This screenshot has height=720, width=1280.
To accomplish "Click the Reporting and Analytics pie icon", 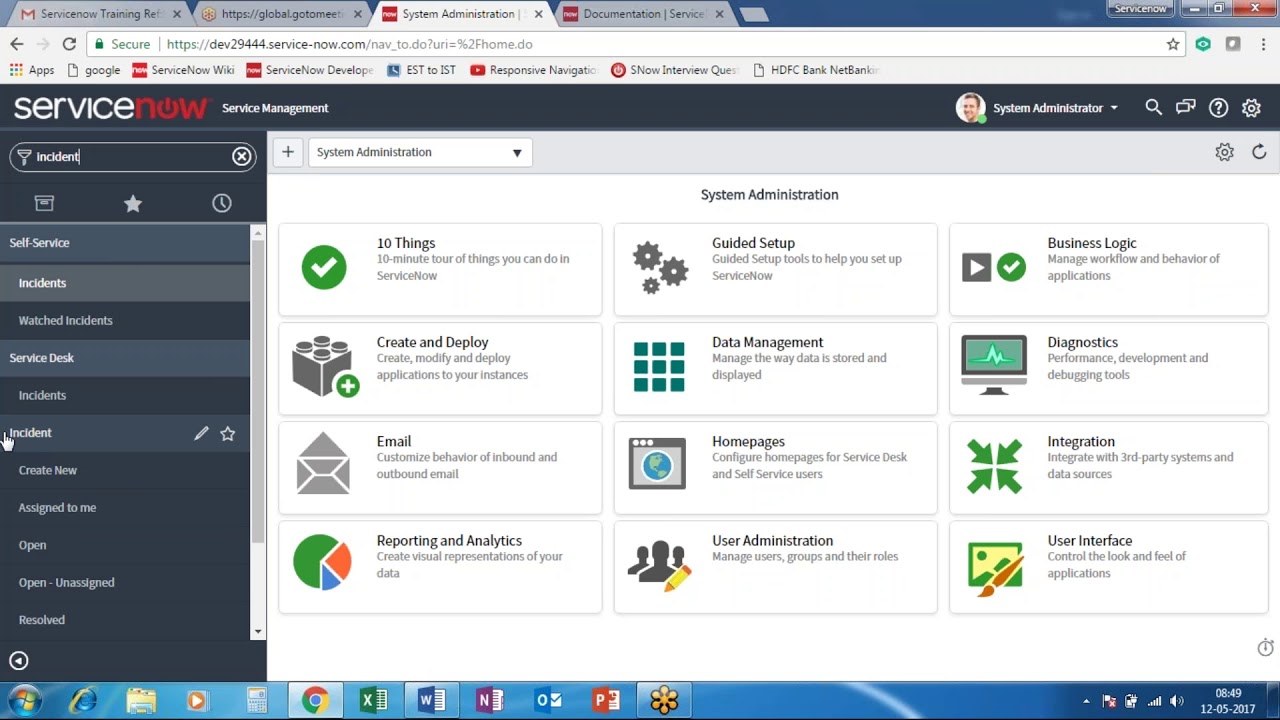I will (322, 562).
